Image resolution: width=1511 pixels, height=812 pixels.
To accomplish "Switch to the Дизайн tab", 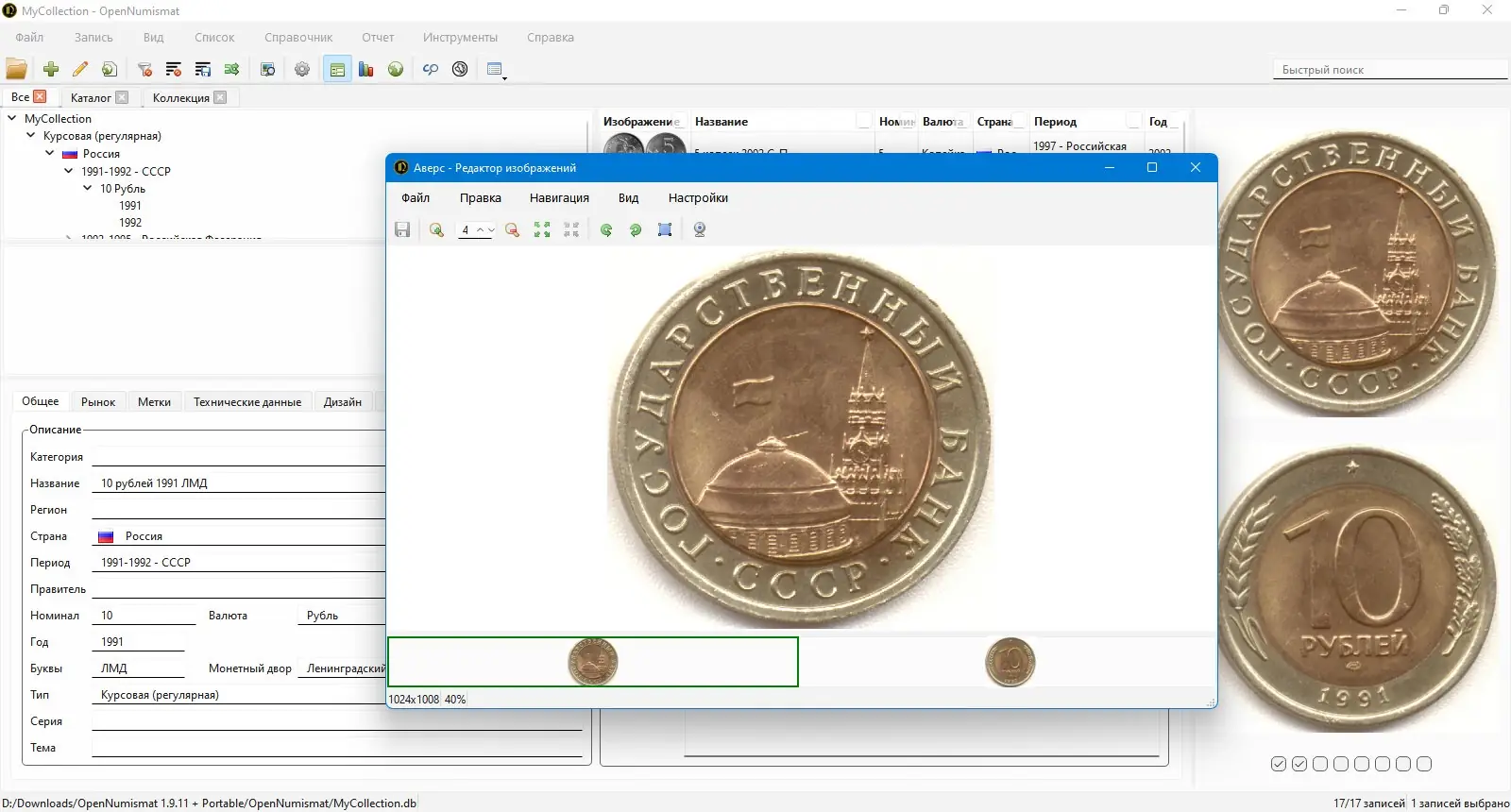I will click(x=343, y=401).
